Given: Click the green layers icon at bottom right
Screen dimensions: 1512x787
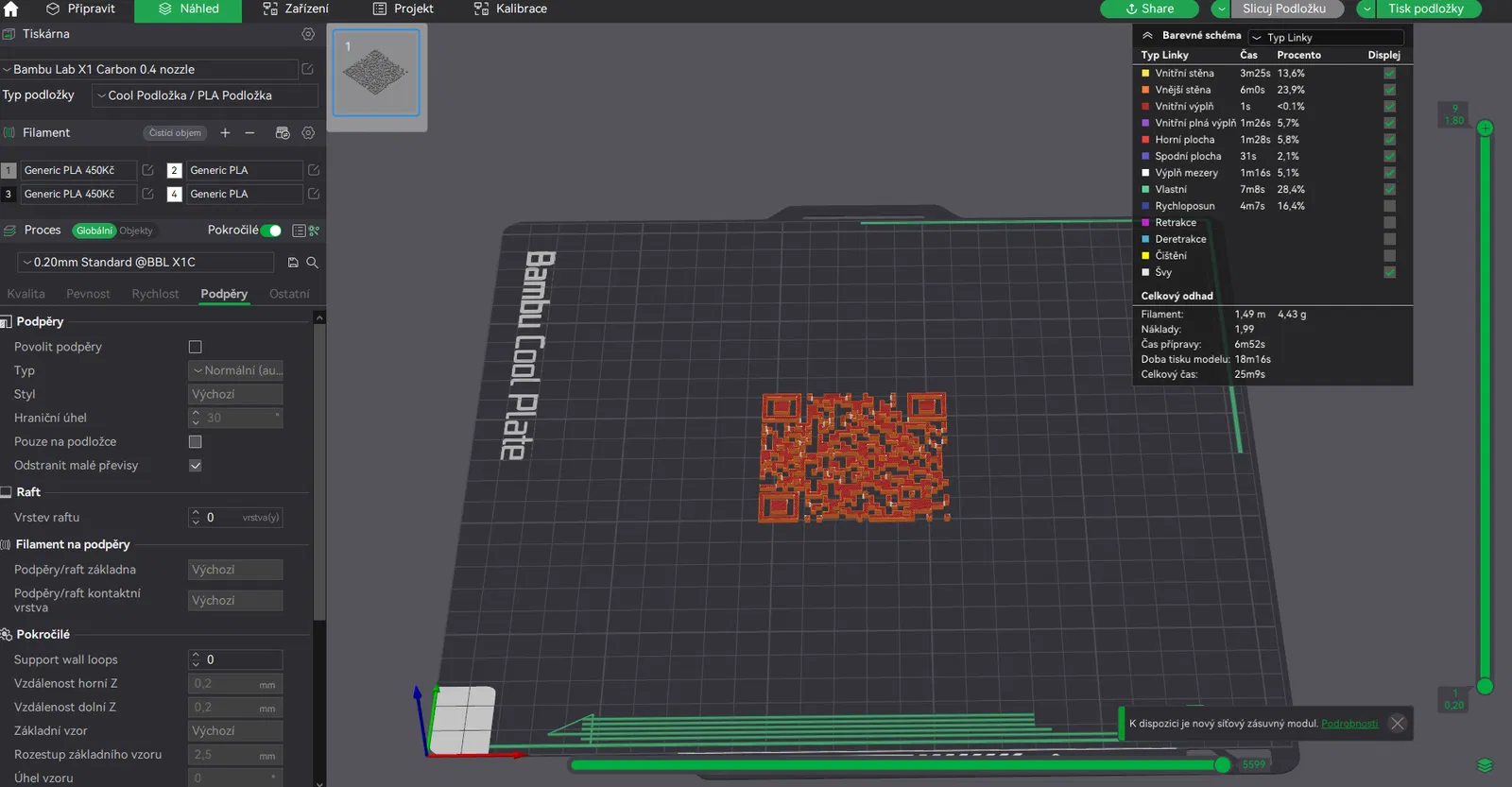Looking at the screenshot, I should click(1485, 765).
